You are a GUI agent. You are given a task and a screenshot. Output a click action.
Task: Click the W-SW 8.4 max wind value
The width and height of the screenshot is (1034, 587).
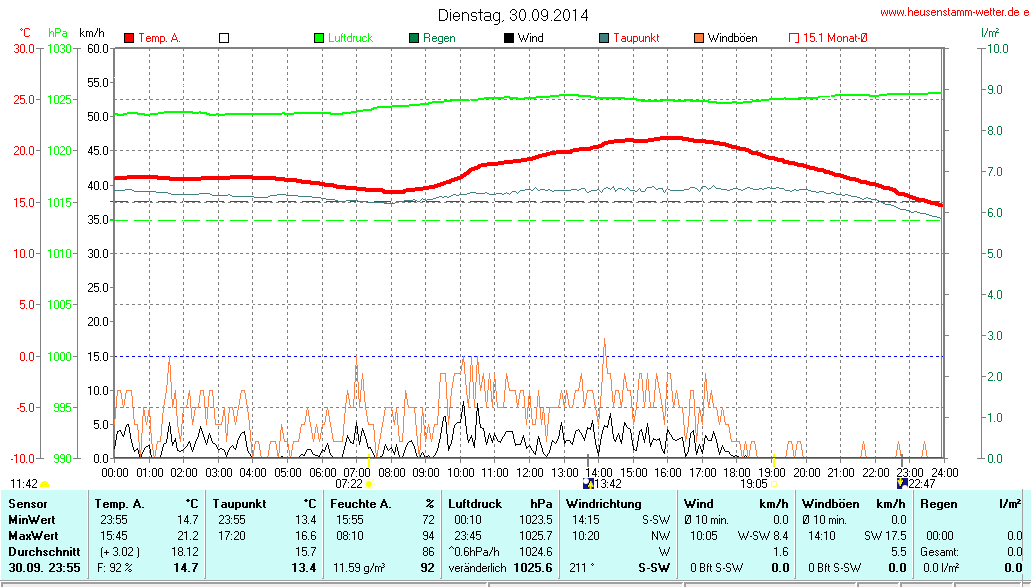tap(762, 536)
